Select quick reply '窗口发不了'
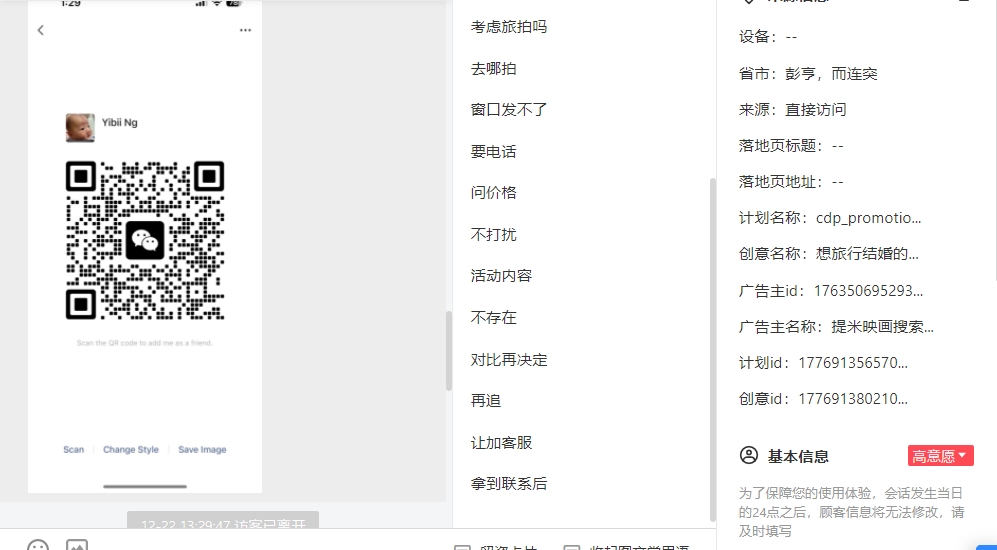This screenshot has height=550, width=997. (509, 110)
